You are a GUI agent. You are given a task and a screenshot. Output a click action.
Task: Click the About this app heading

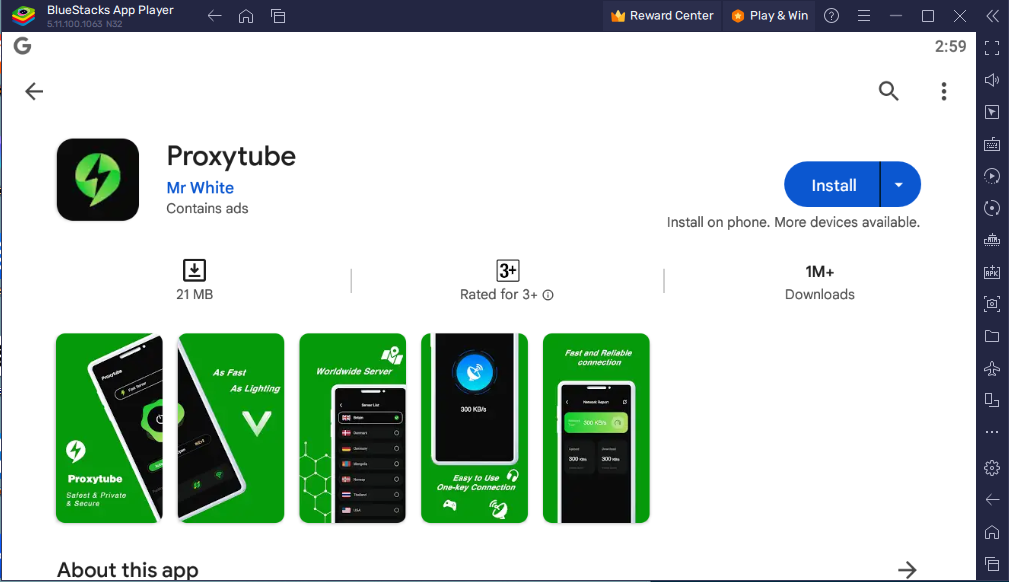coord(127,570)
